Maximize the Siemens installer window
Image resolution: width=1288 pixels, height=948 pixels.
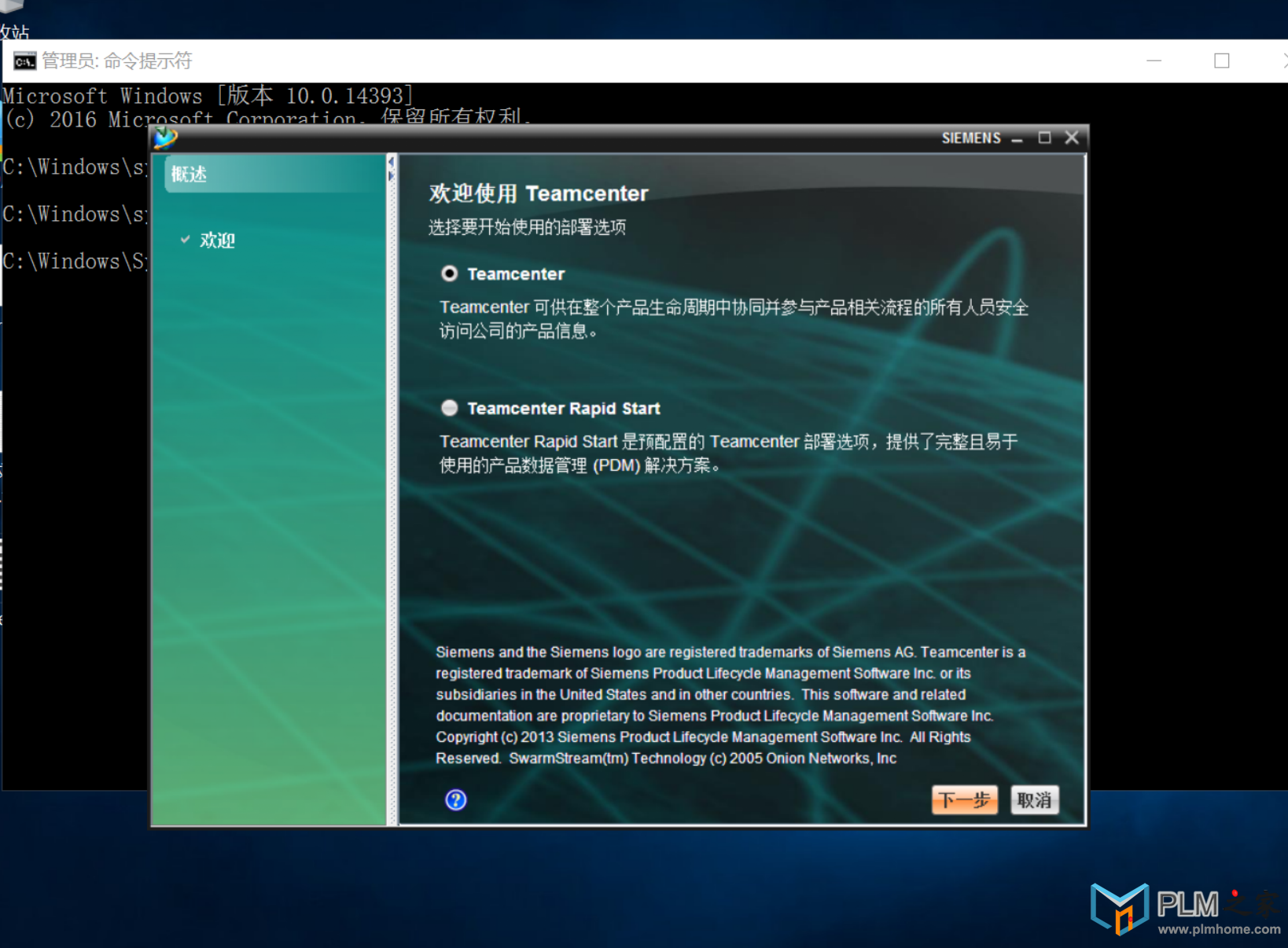click(1044, 138)
